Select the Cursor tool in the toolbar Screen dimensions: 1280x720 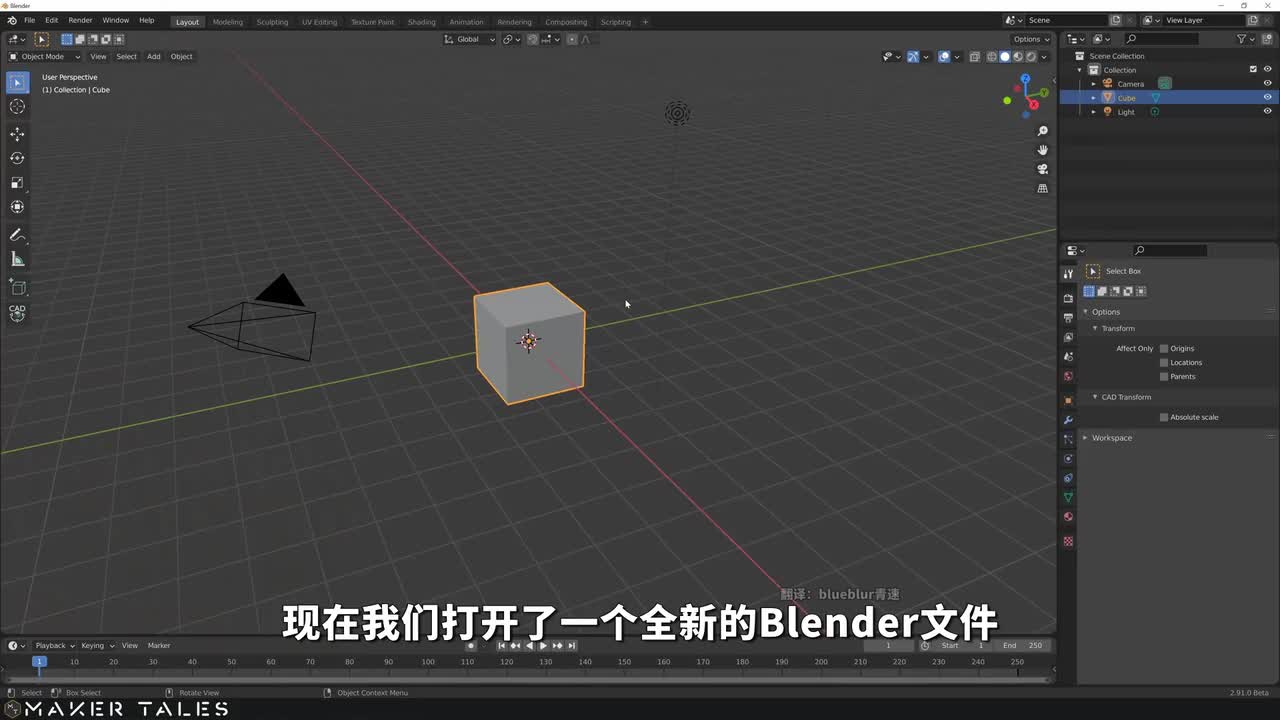tap(17, 106)
